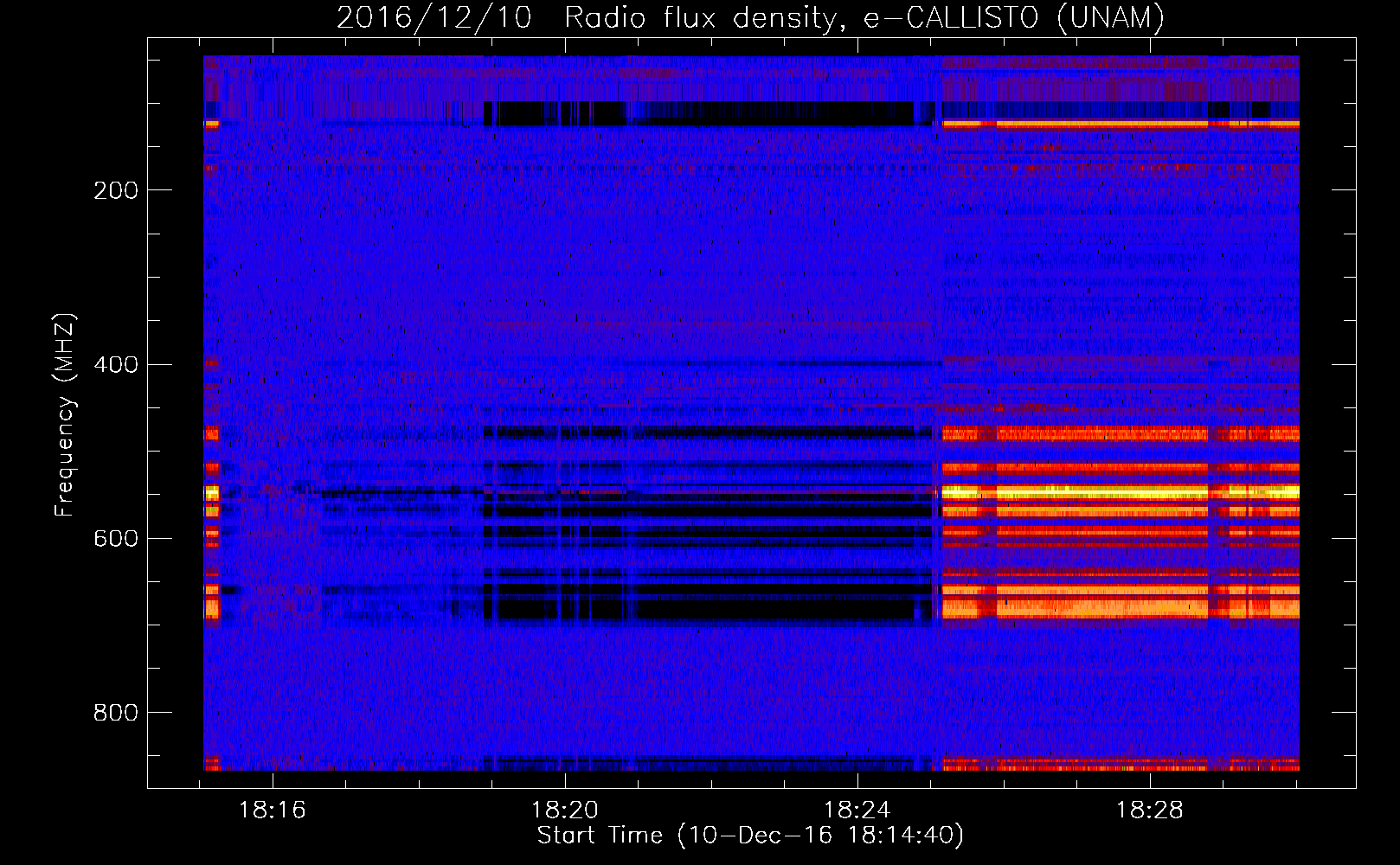Select the 800 frequency tick label
The height and width of the screenshot is (865, 1400).
point(116,713)
